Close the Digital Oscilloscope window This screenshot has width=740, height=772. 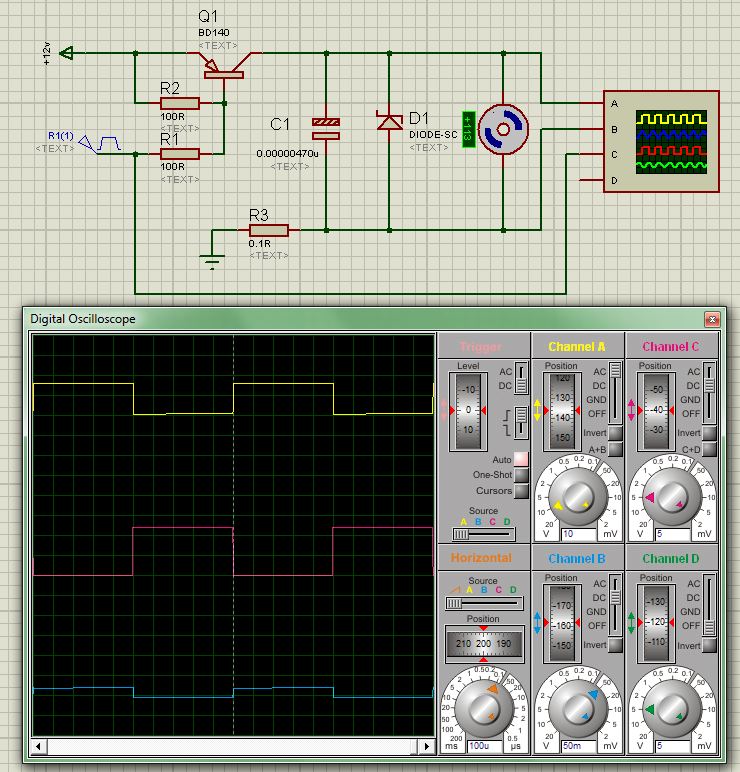click(x=712, y=319)
